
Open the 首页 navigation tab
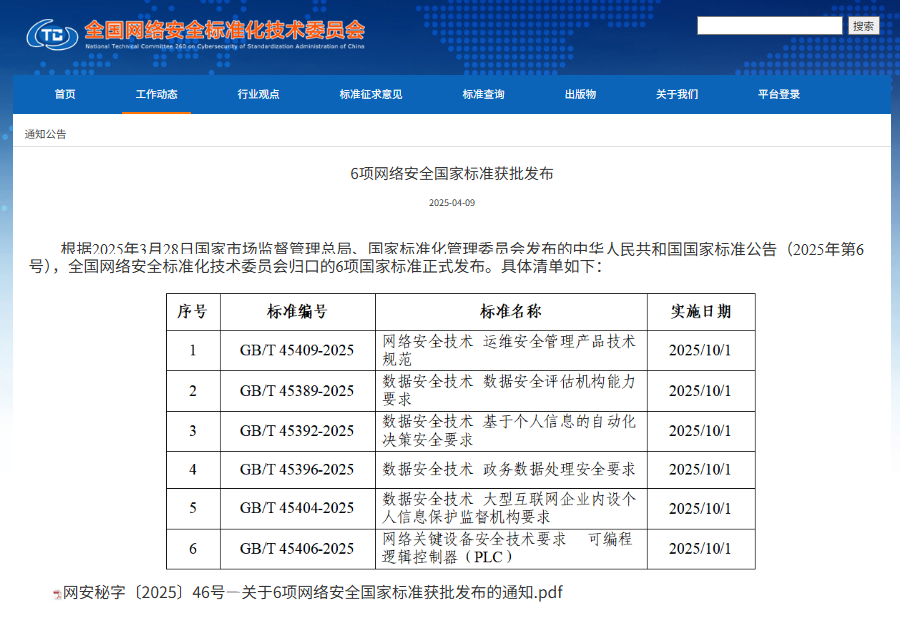(65, 94)
